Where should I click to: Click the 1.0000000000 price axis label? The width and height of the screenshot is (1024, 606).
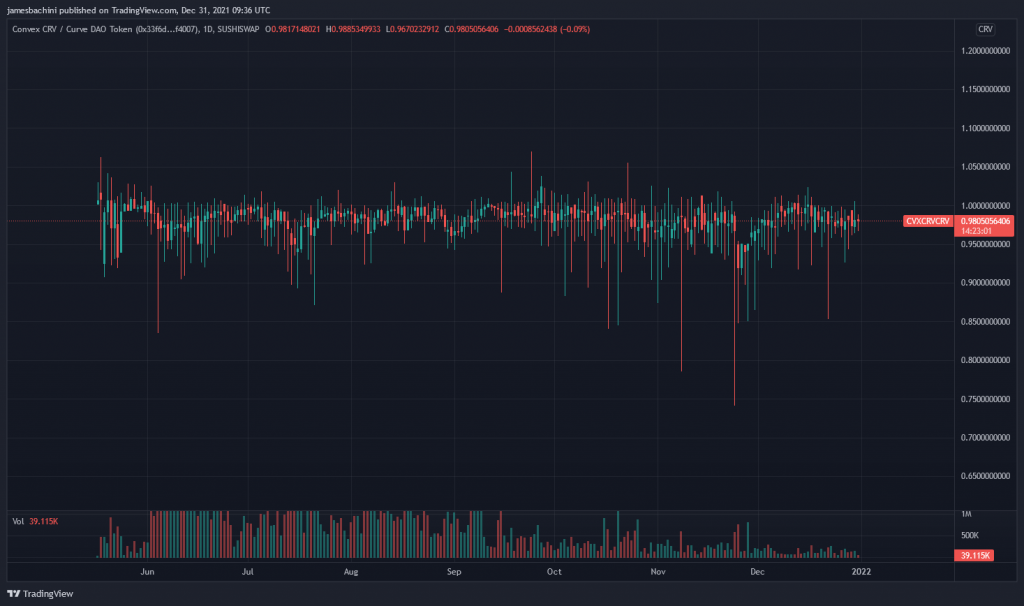pyautogui.click(x=985, y=206)
